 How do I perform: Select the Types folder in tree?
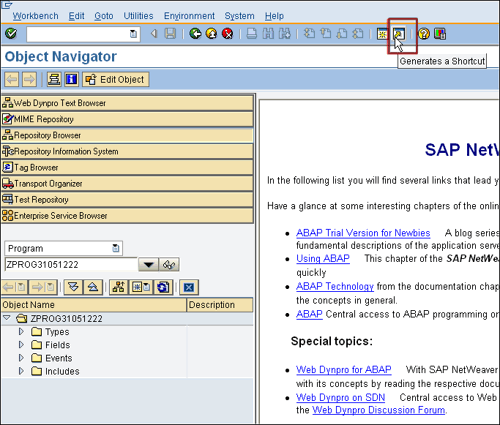pyautogui.click(x=50, y=332)
